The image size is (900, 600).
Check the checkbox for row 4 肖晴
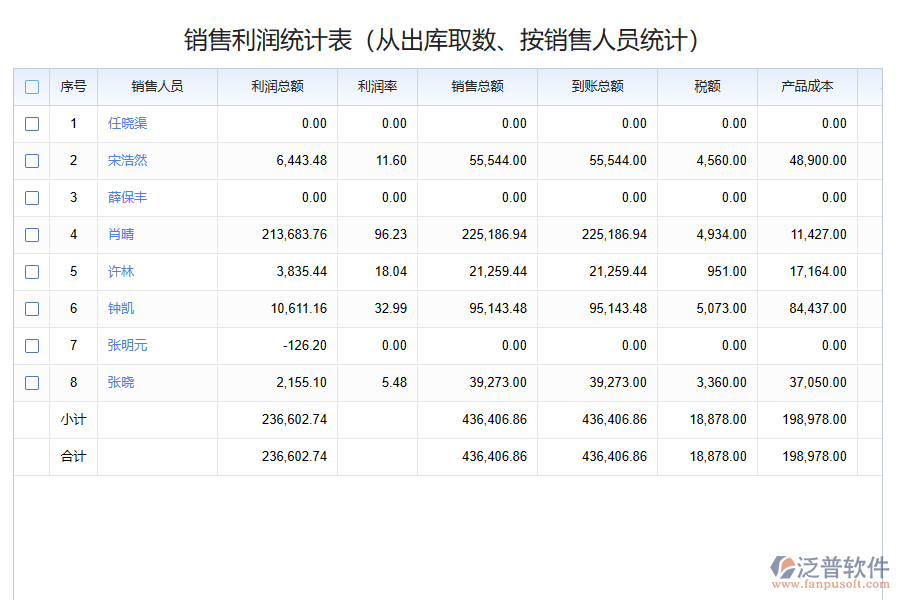(x=32, y=234)
